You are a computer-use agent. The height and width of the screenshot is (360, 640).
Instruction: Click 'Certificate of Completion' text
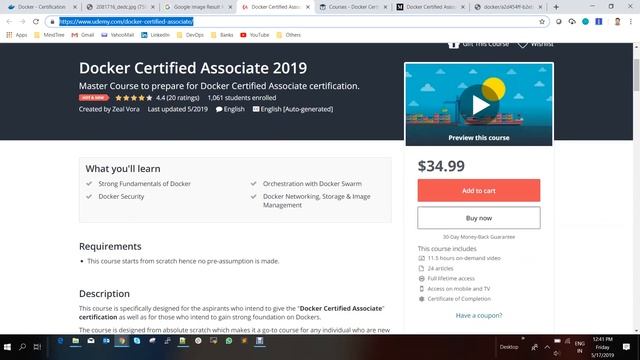click(x=459, y=299)
